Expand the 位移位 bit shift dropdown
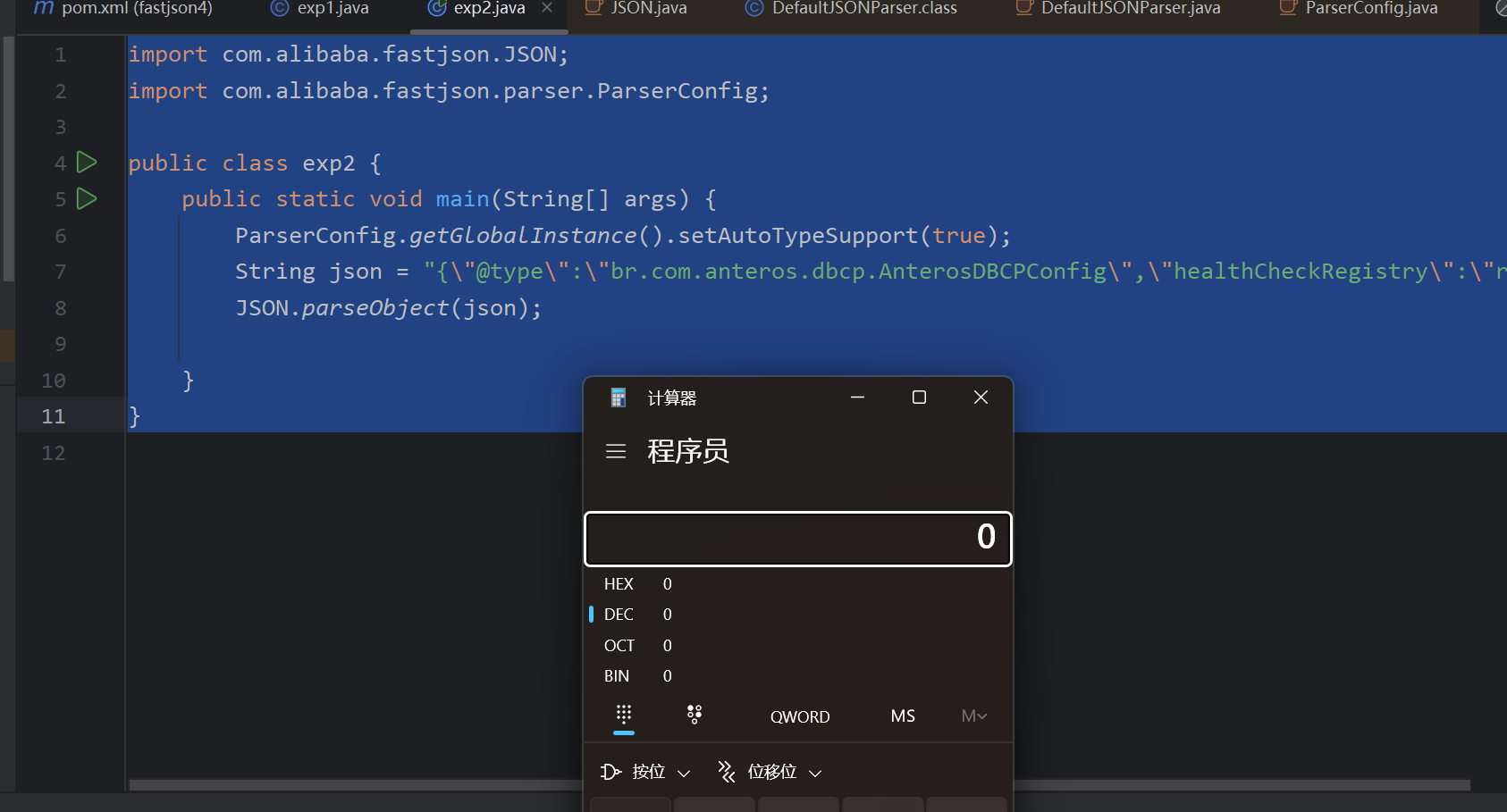The image size is (1507, 812). (770, 772)
